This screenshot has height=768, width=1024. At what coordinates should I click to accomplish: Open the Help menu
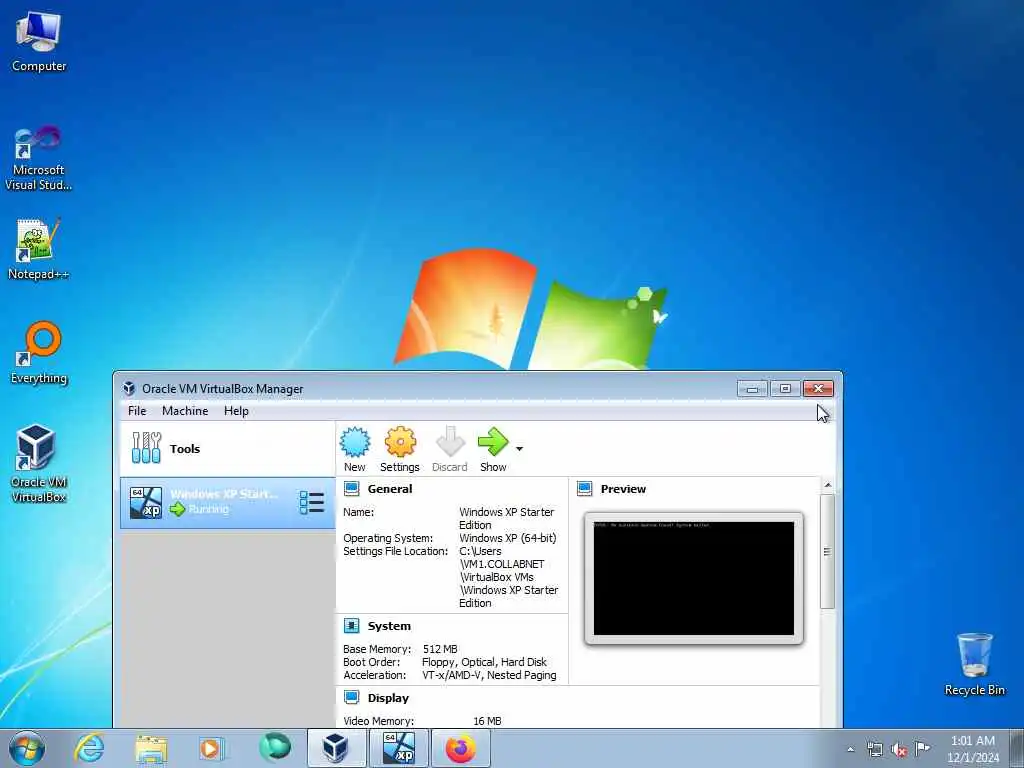[236, 411]
